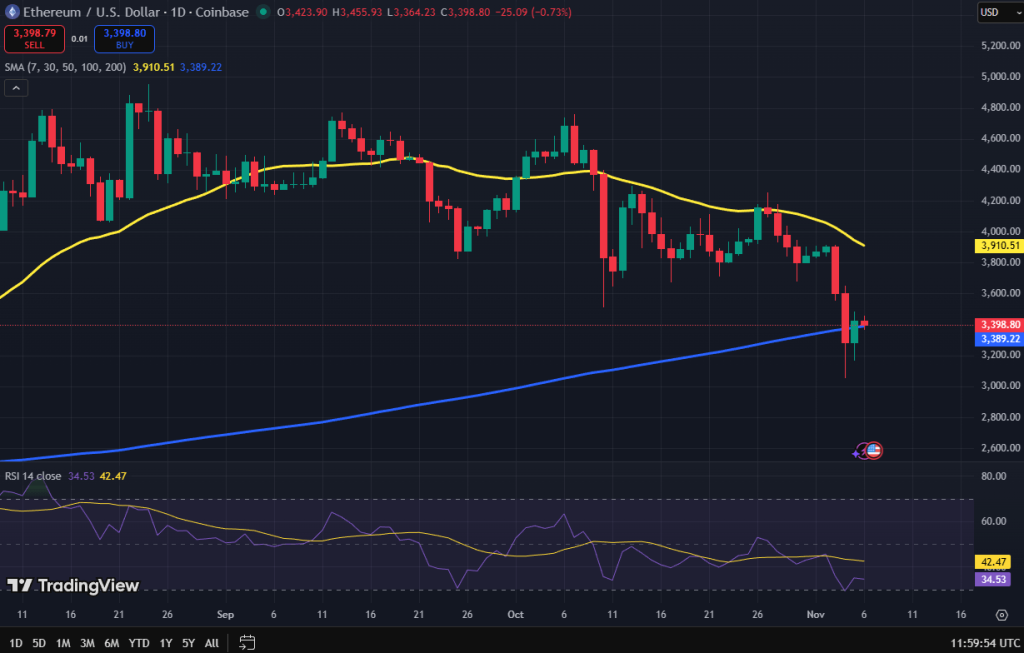
Task: Click the Ethereum logo icon beside the symbol name
Action: point(13,13)
